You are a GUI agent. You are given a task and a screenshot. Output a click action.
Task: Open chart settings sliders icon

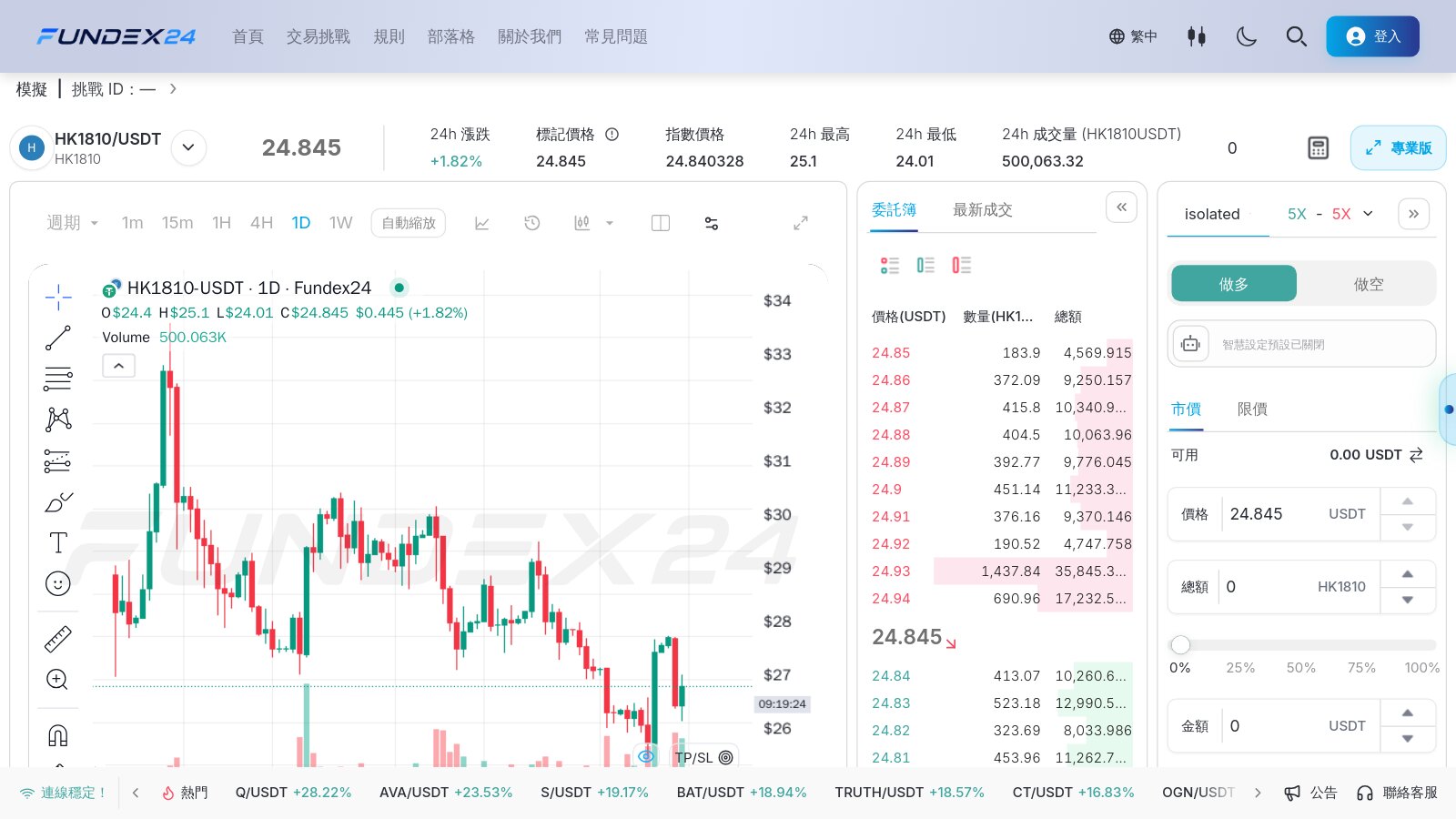[x=712, y=223]
